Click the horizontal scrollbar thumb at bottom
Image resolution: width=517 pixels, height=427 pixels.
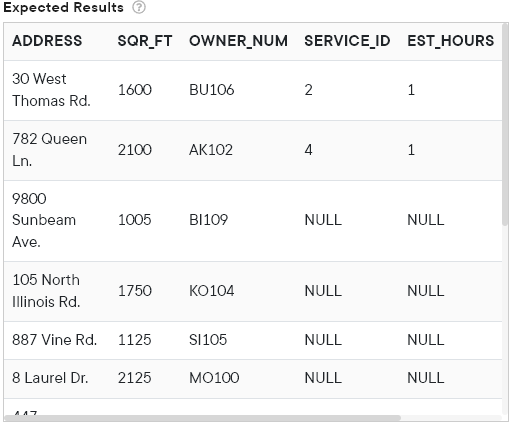(x=202, y=418)
